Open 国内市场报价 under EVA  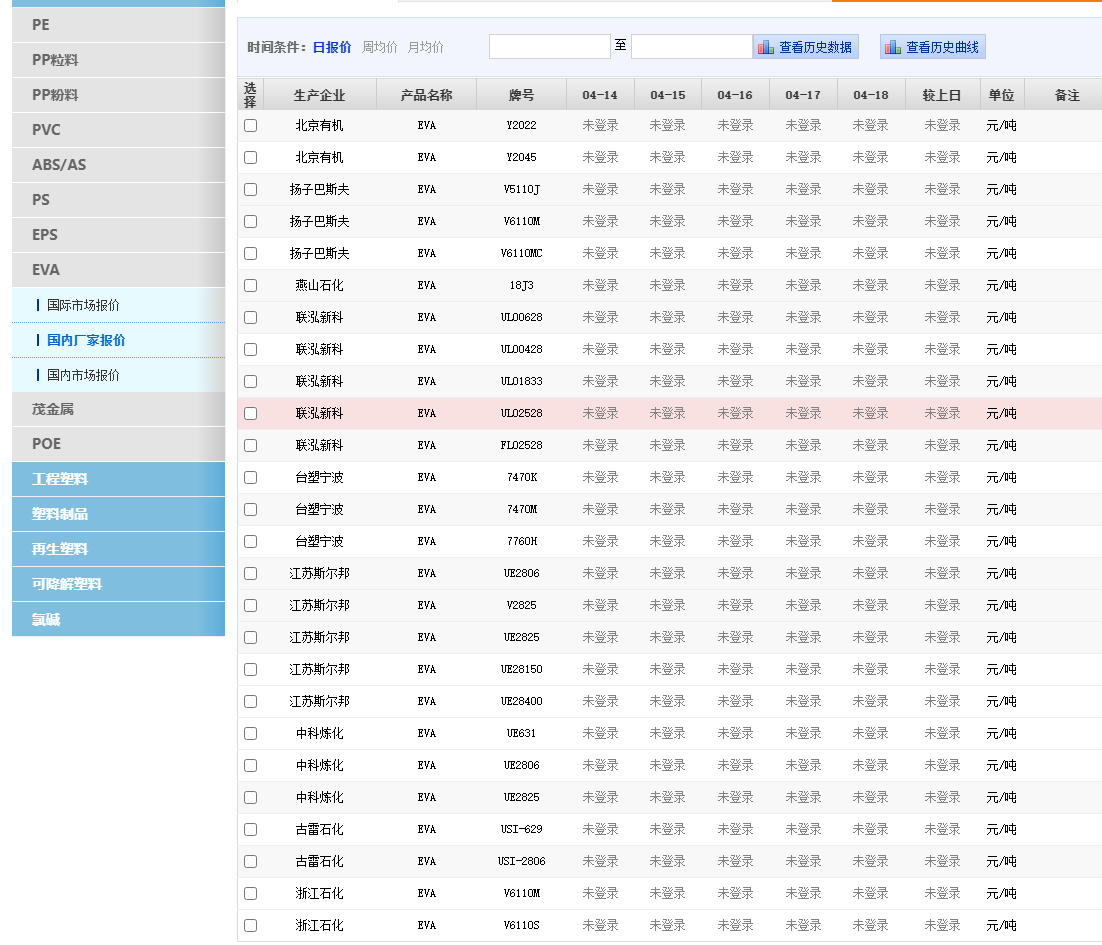pyautogui.click(x=83, y=375)
